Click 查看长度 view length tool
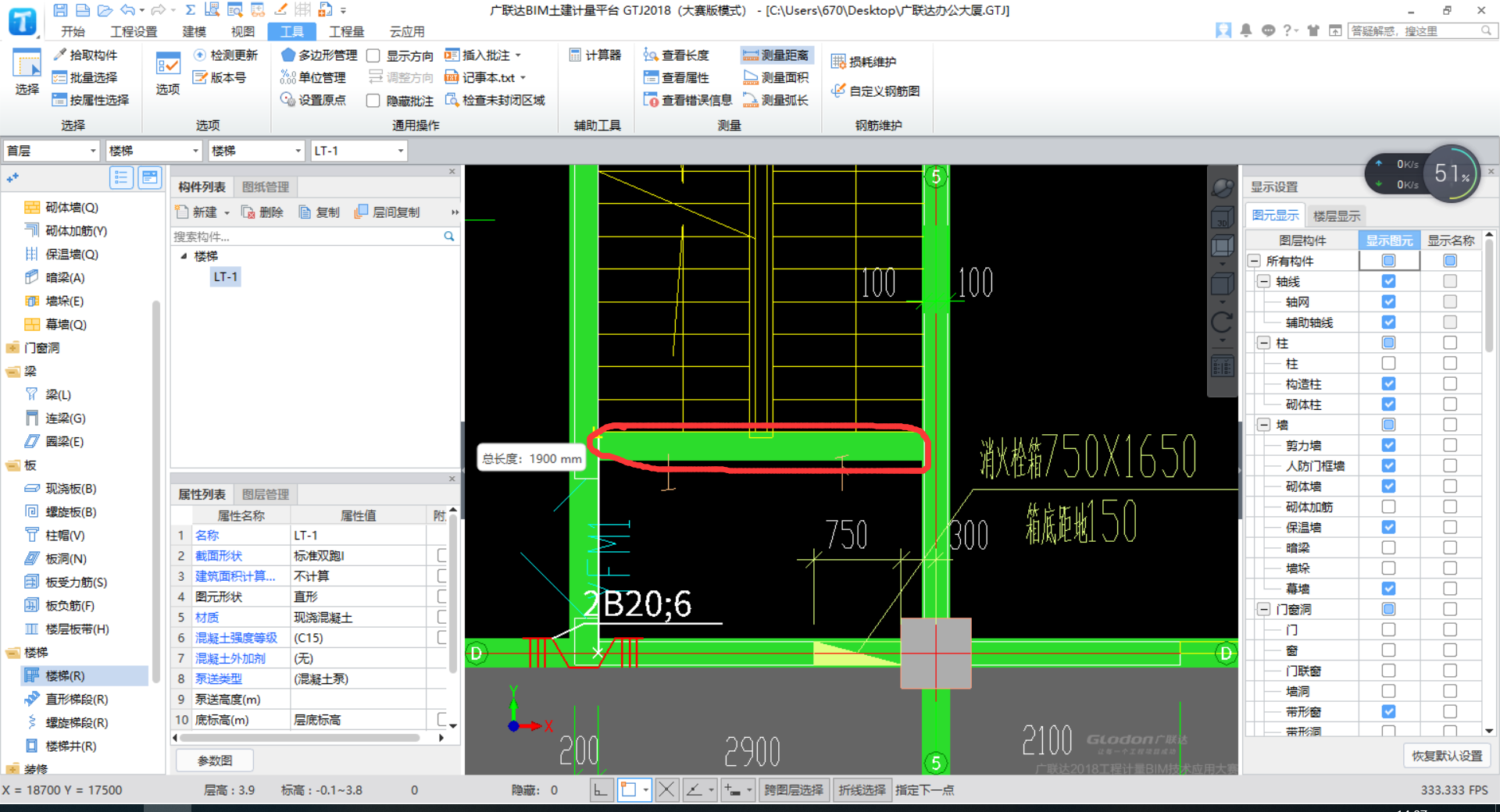The width and height of the screenshot is (1500, 812). click(677, 55)
